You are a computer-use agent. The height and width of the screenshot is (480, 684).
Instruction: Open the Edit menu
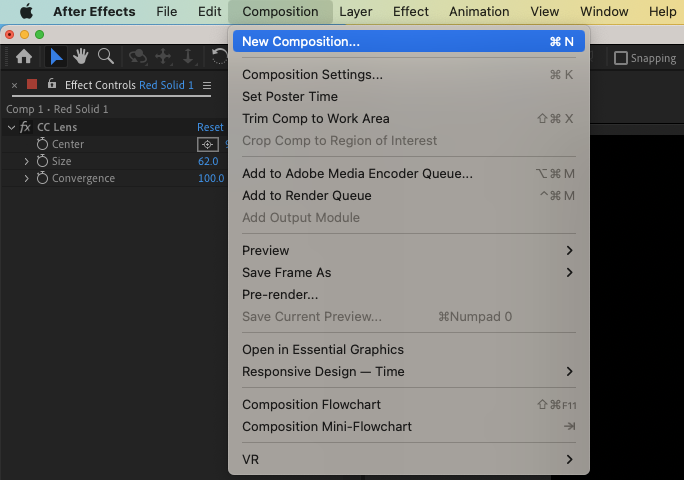pos(209,11)
